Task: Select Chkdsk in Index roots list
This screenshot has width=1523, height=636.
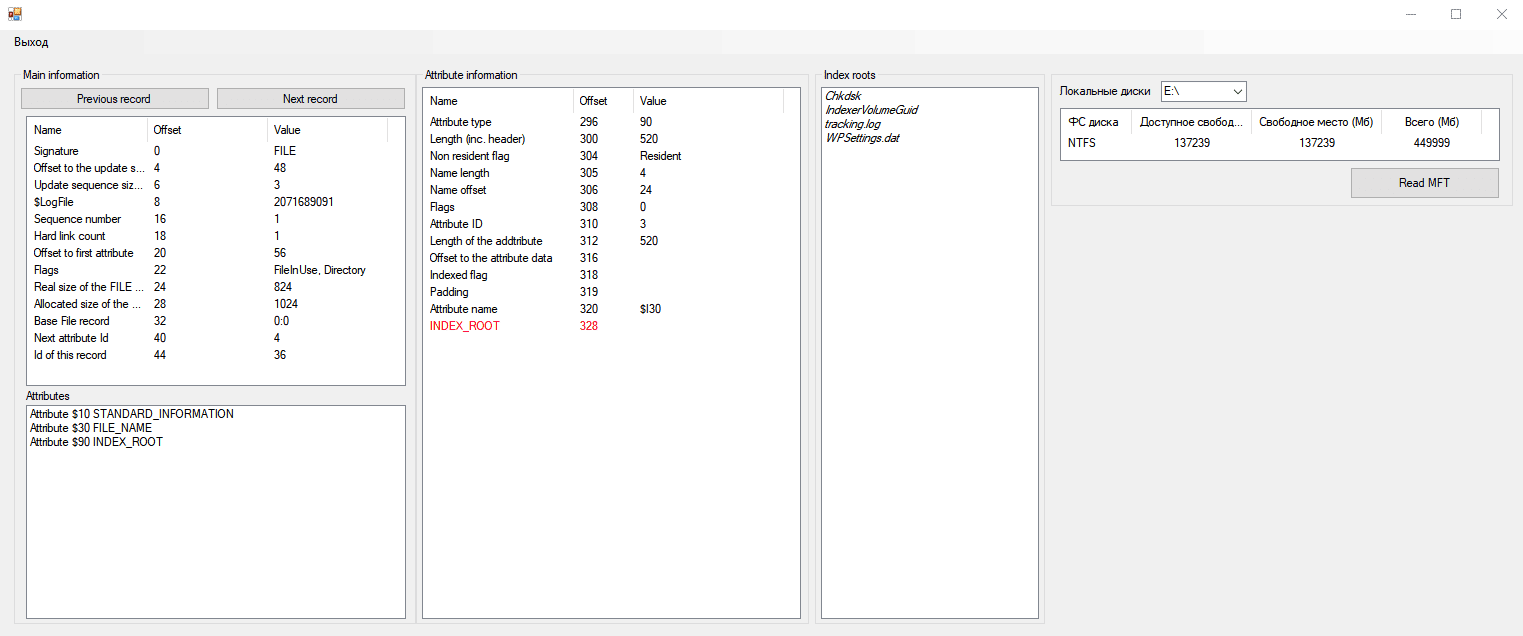Action: [843, 96]
